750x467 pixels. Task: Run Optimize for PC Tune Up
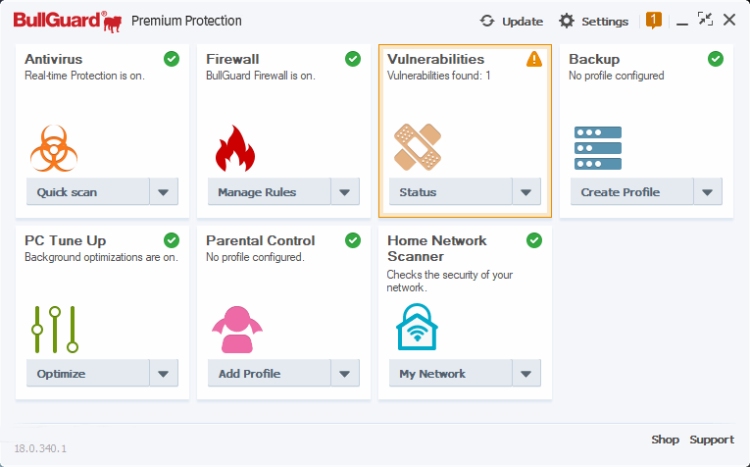point(88,373)
